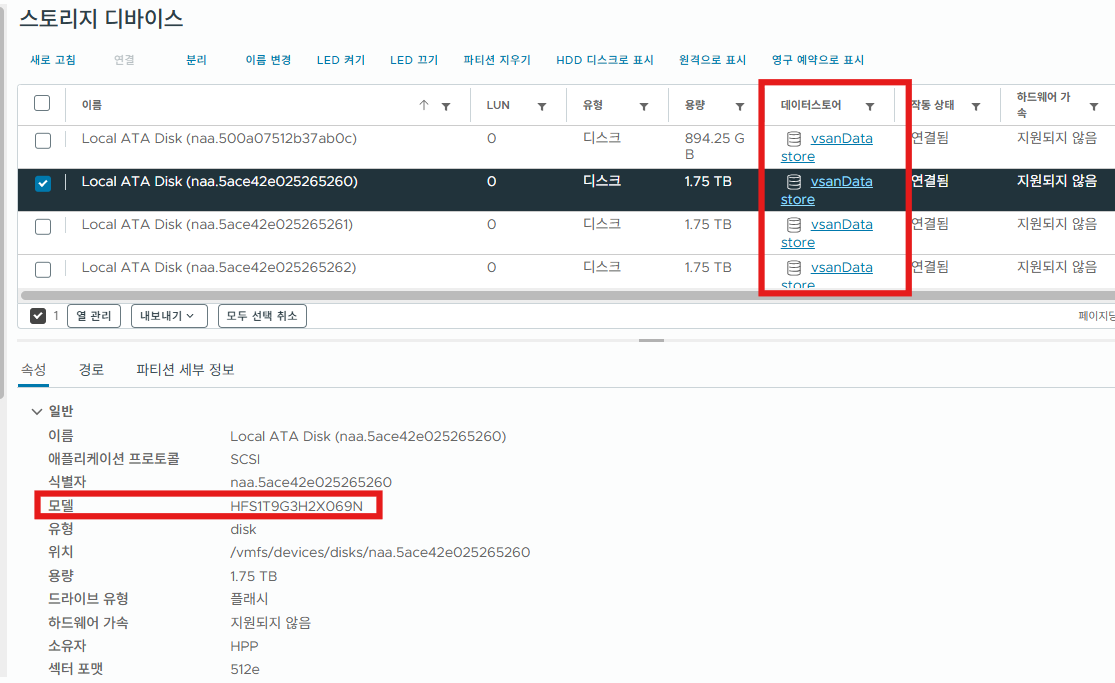Click the split-pane resize handle
Screen dimensions: 1115x683
[x=651, y=341]
